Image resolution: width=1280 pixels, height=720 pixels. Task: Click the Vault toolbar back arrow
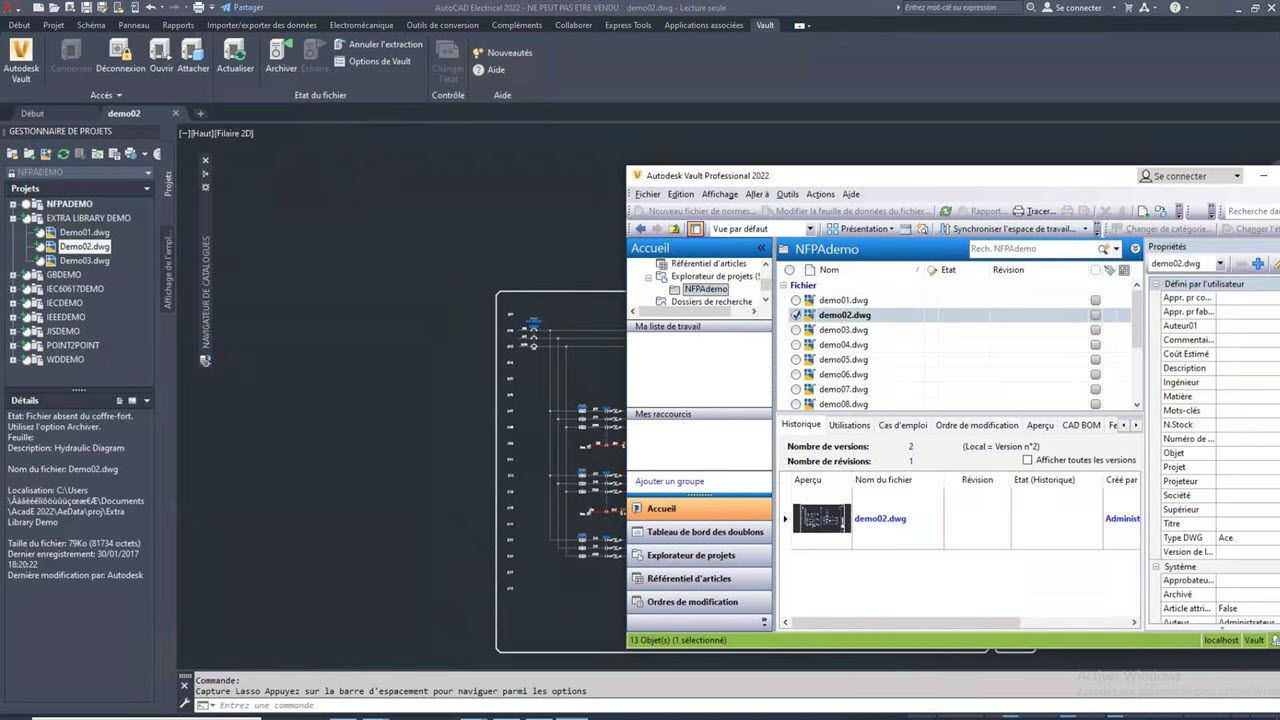click(641, 229)
